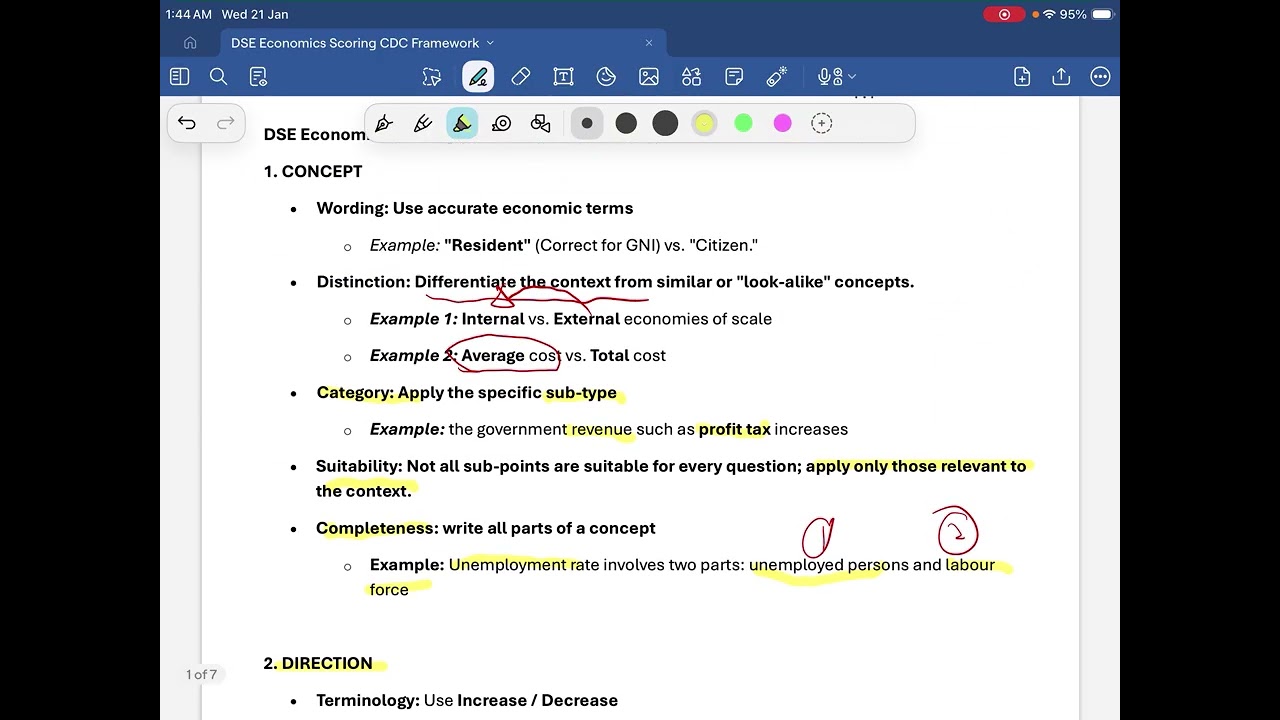The width and height of the screenshot is (1280, 720).
Task: Tap the highlighted 'profit tax' words
Action: [734, 429]
